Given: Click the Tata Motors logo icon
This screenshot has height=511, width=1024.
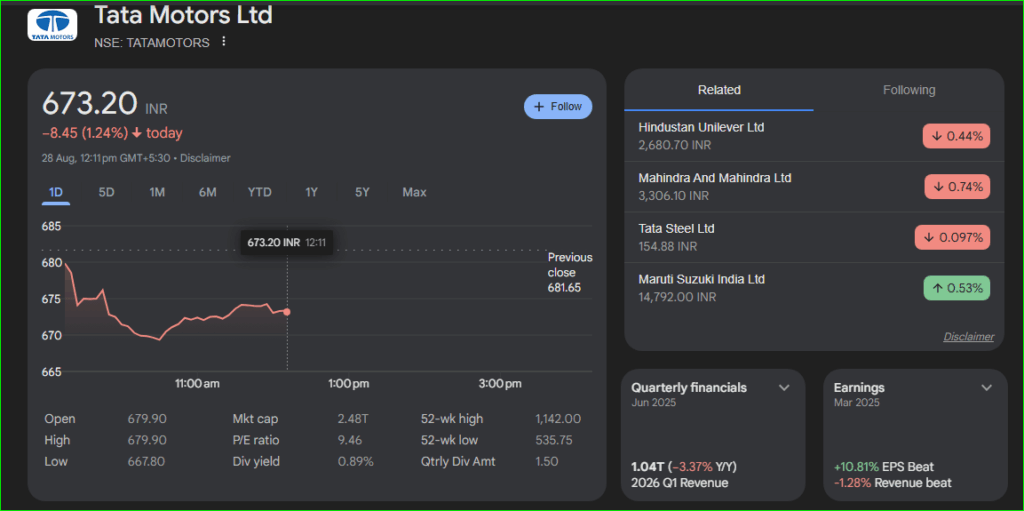Looking at the screenshot, I should pyautogui.click(x=51, y=25).
